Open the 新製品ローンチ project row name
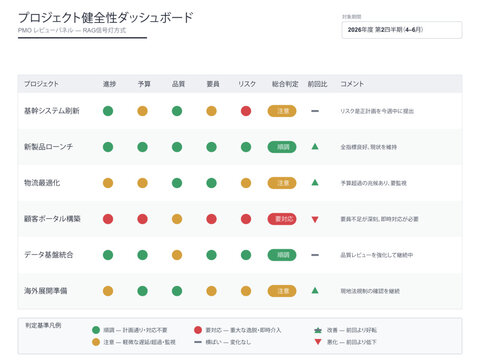Image resolution: width=480 pixels, height=360 pixels. pyautogui.click(x=48, y=147)
